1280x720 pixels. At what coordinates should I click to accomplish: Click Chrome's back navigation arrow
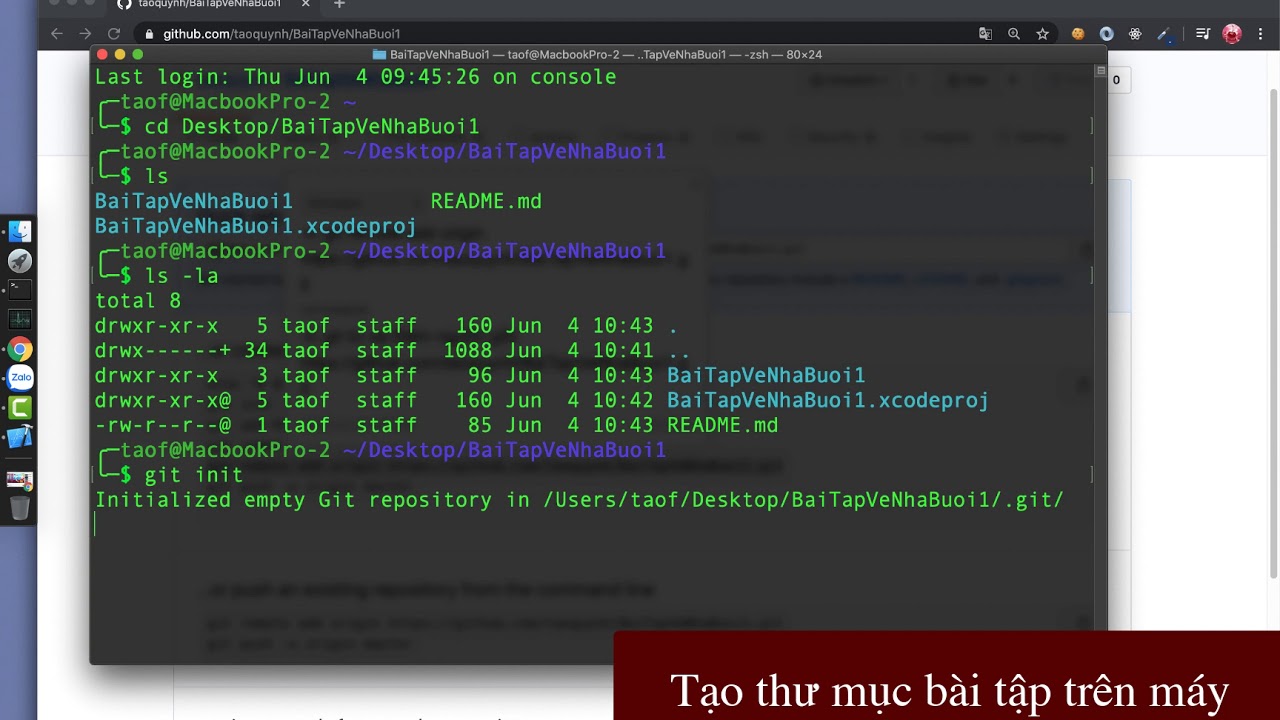[57, 34]
